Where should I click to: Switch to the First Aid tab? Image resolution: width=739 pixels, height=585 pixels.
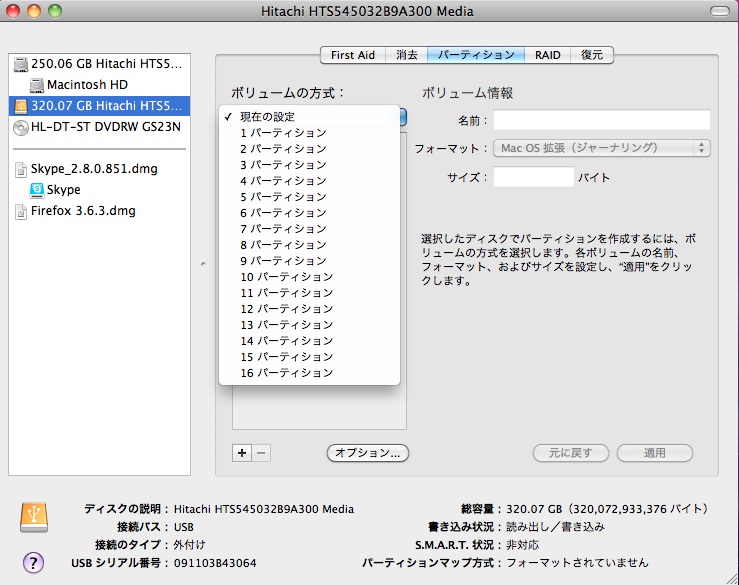tap(353, 55)
